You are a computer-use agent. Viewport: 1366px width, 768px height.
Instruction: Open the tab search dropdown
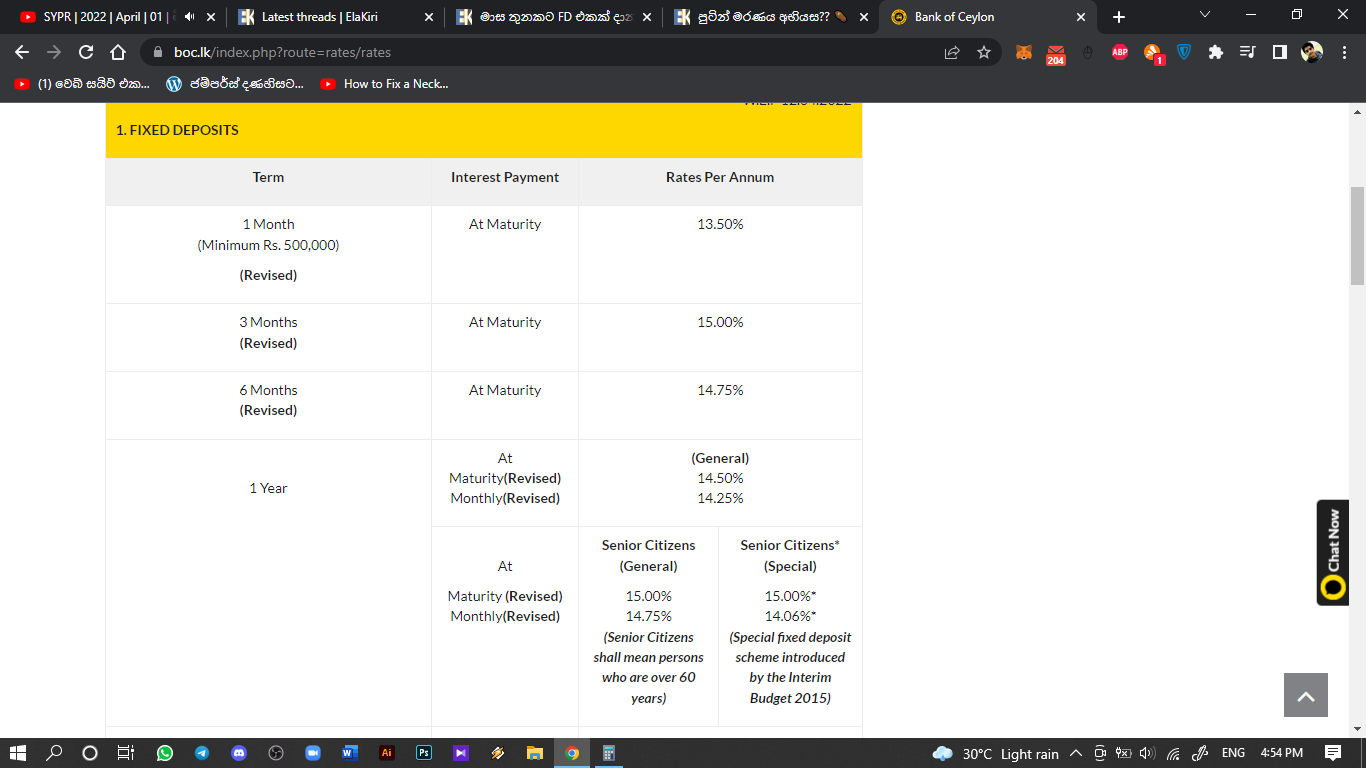click(1204, 15)
